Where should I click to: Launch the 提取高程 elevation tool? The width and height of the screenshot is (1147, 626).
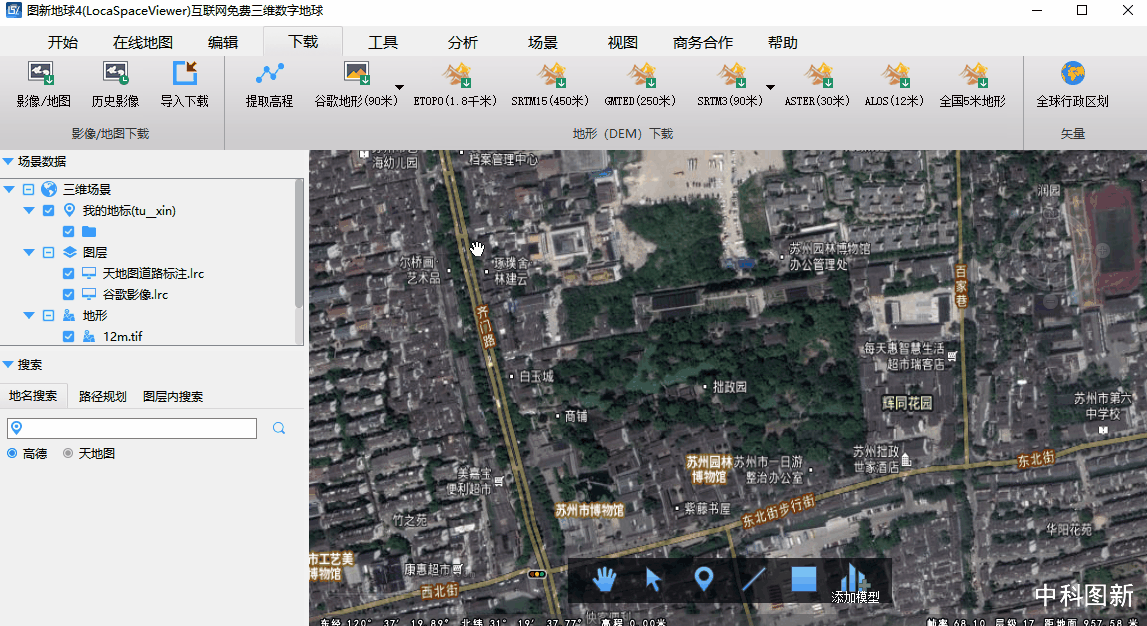(269, 85)
